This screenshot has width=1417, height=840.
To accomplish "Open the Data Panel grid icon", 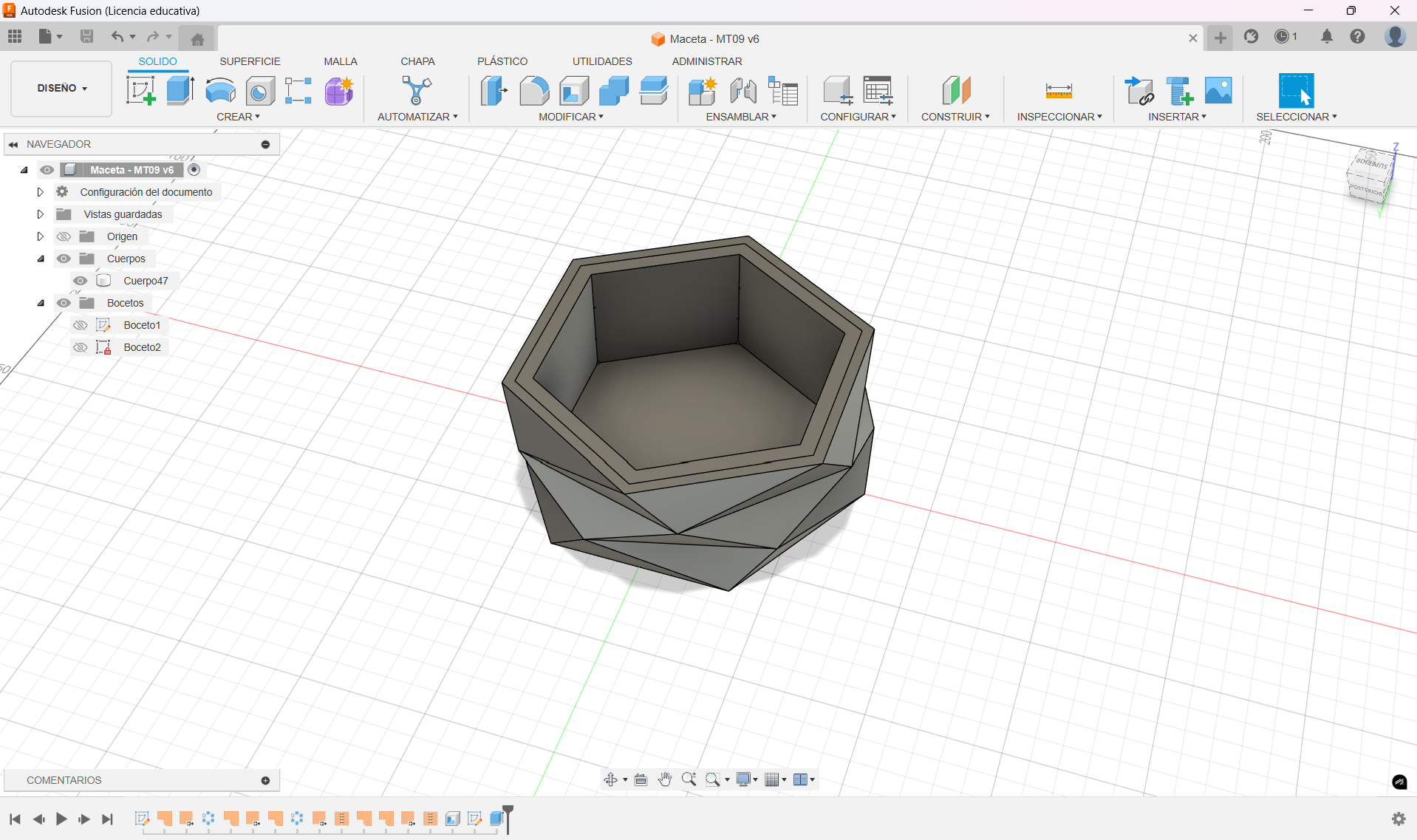I will coord(15,36).
